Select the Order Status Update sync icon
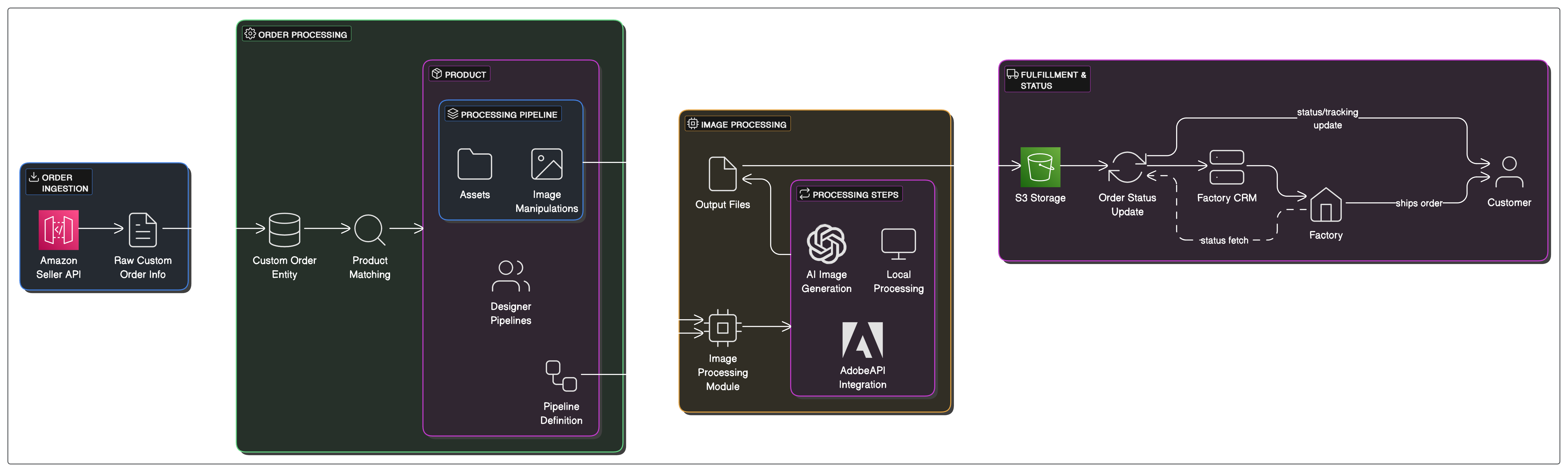Viewport: 1568px width, 472px height. coord(1127,167)
